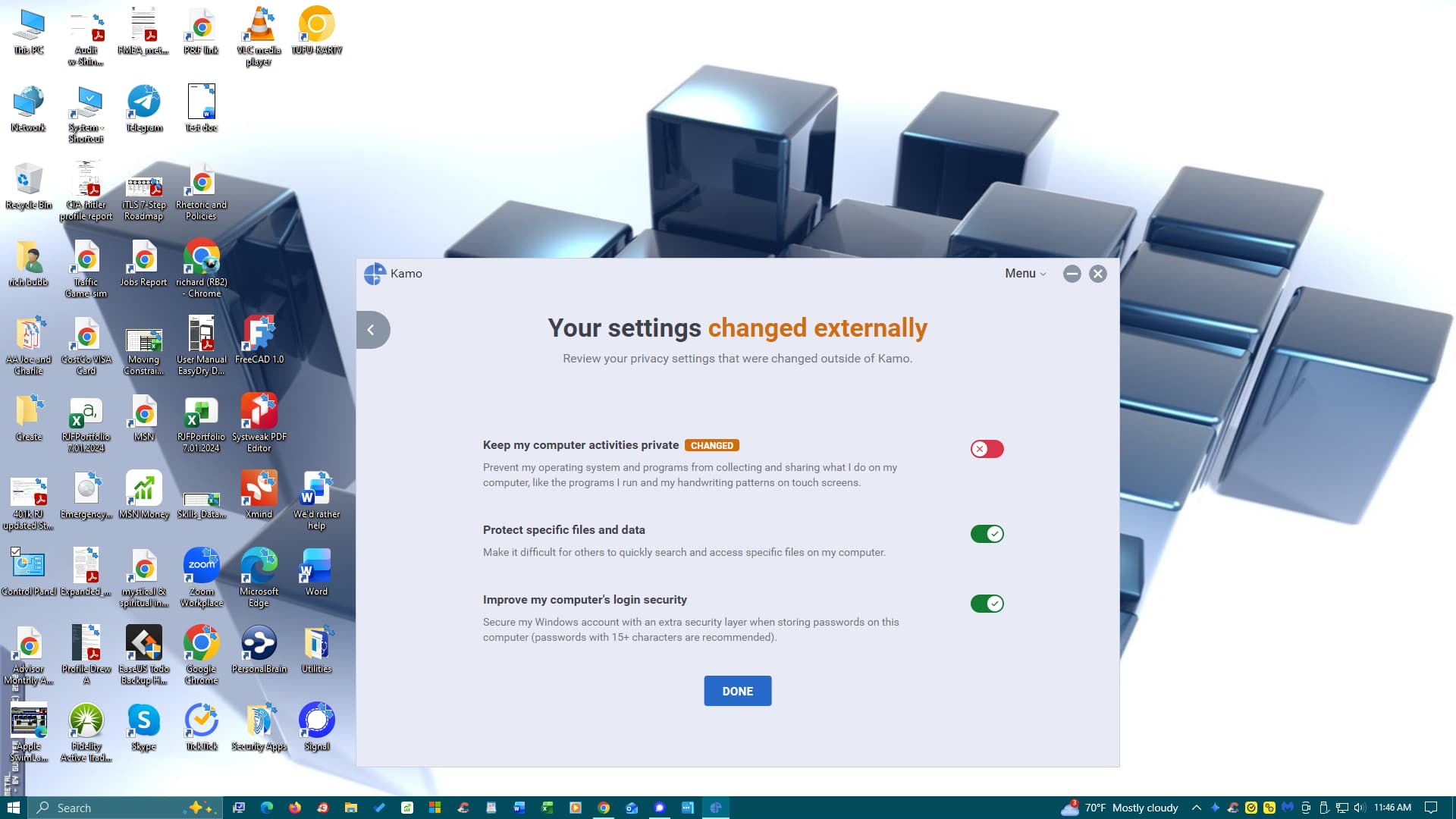Show hidden system tray icons chevron
The height and width of the screenshot is (819, 1456).
pos(1196,808)
